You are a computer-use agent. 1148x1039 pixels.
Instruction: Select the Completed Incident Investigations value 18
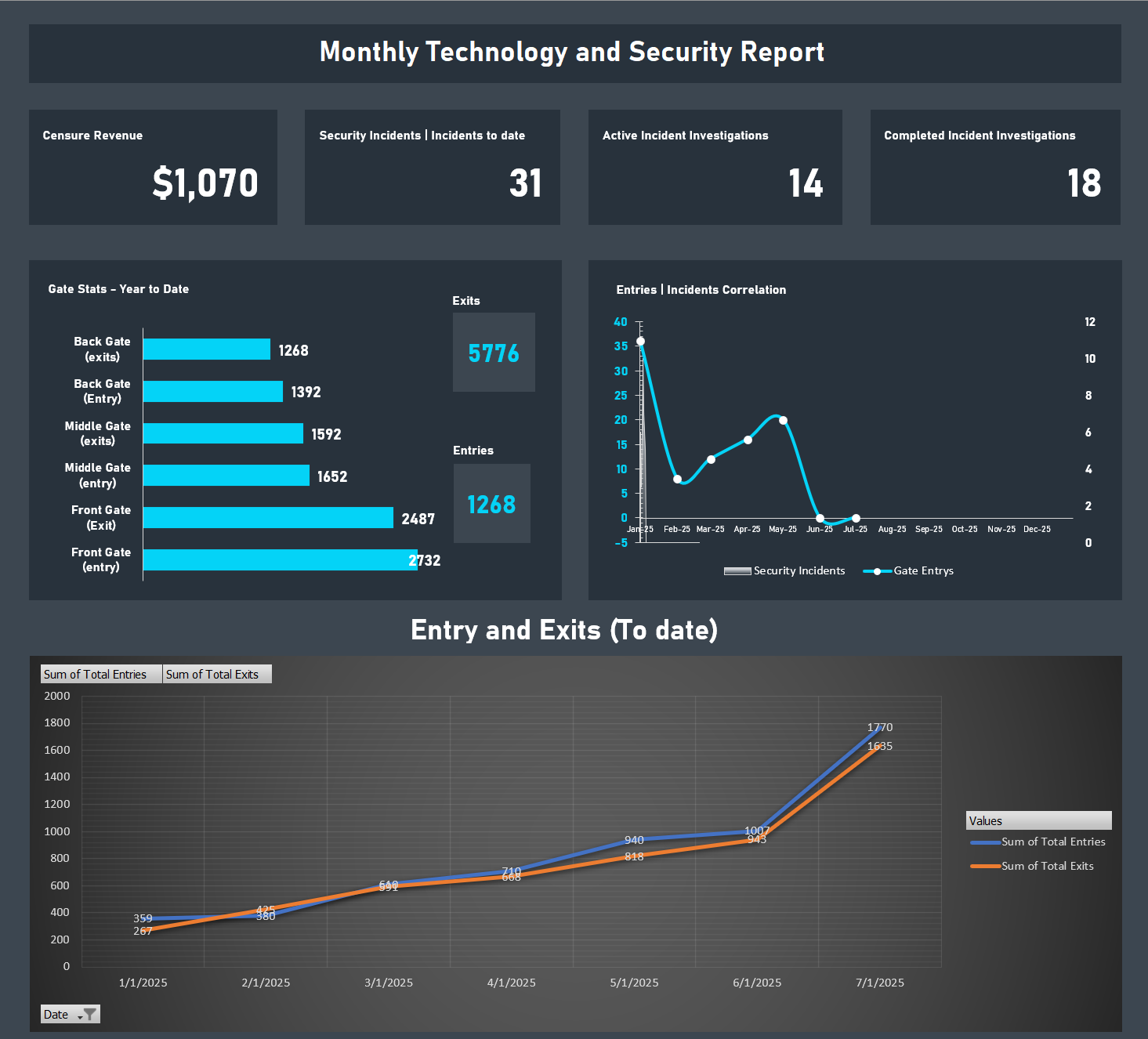point(1085,183)
